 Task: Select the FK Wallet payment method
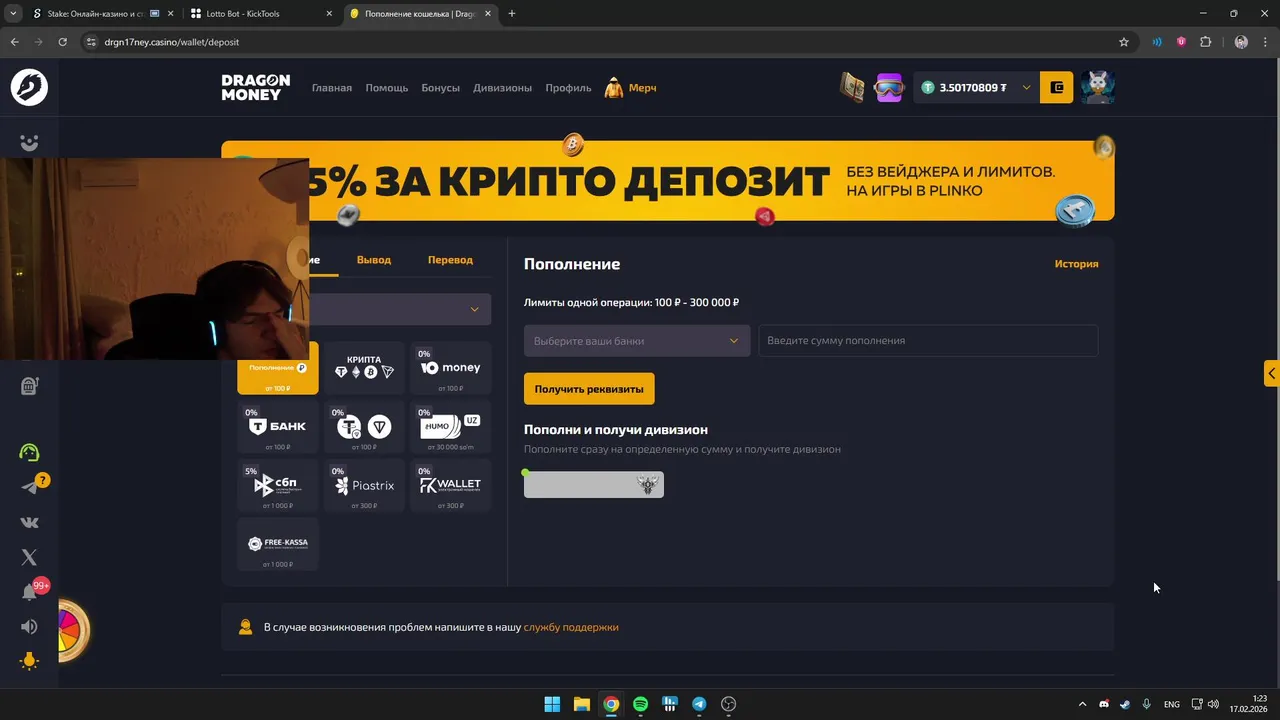coord(450,485)
